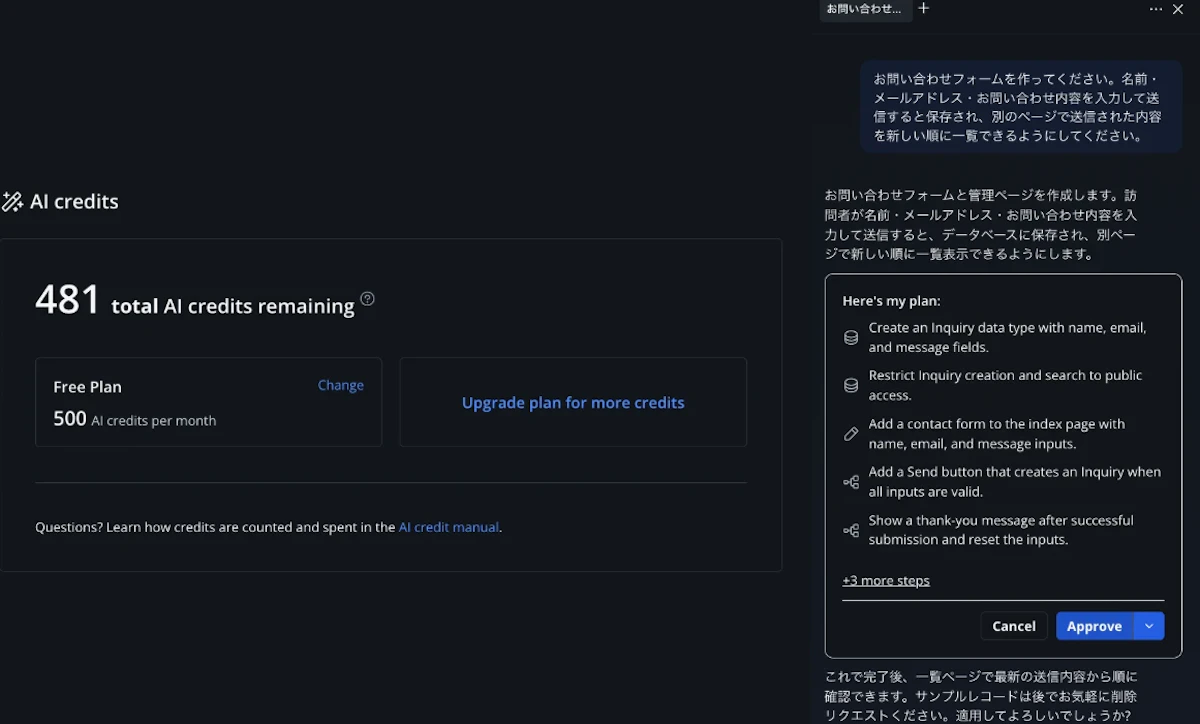1200x724 pixels.
Task: Select the お問い合わせ chat tab
Action: (x=865, y=9)
